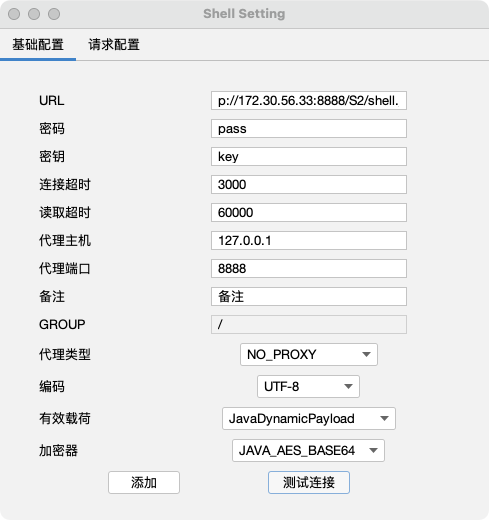This screenshot has width=489, height=520.
Task: Click the URL input field
Action: pyautogui.click(x=309, y=100)
